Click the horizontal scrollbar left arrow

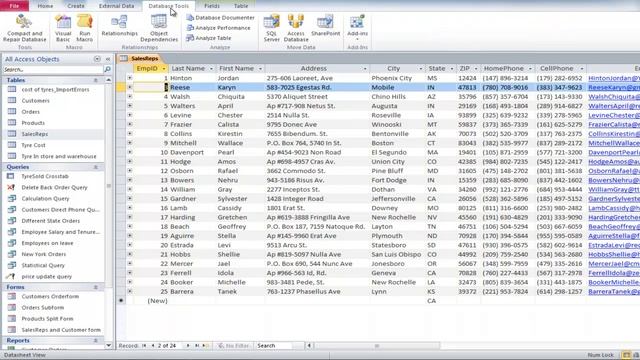coord(309,346)
